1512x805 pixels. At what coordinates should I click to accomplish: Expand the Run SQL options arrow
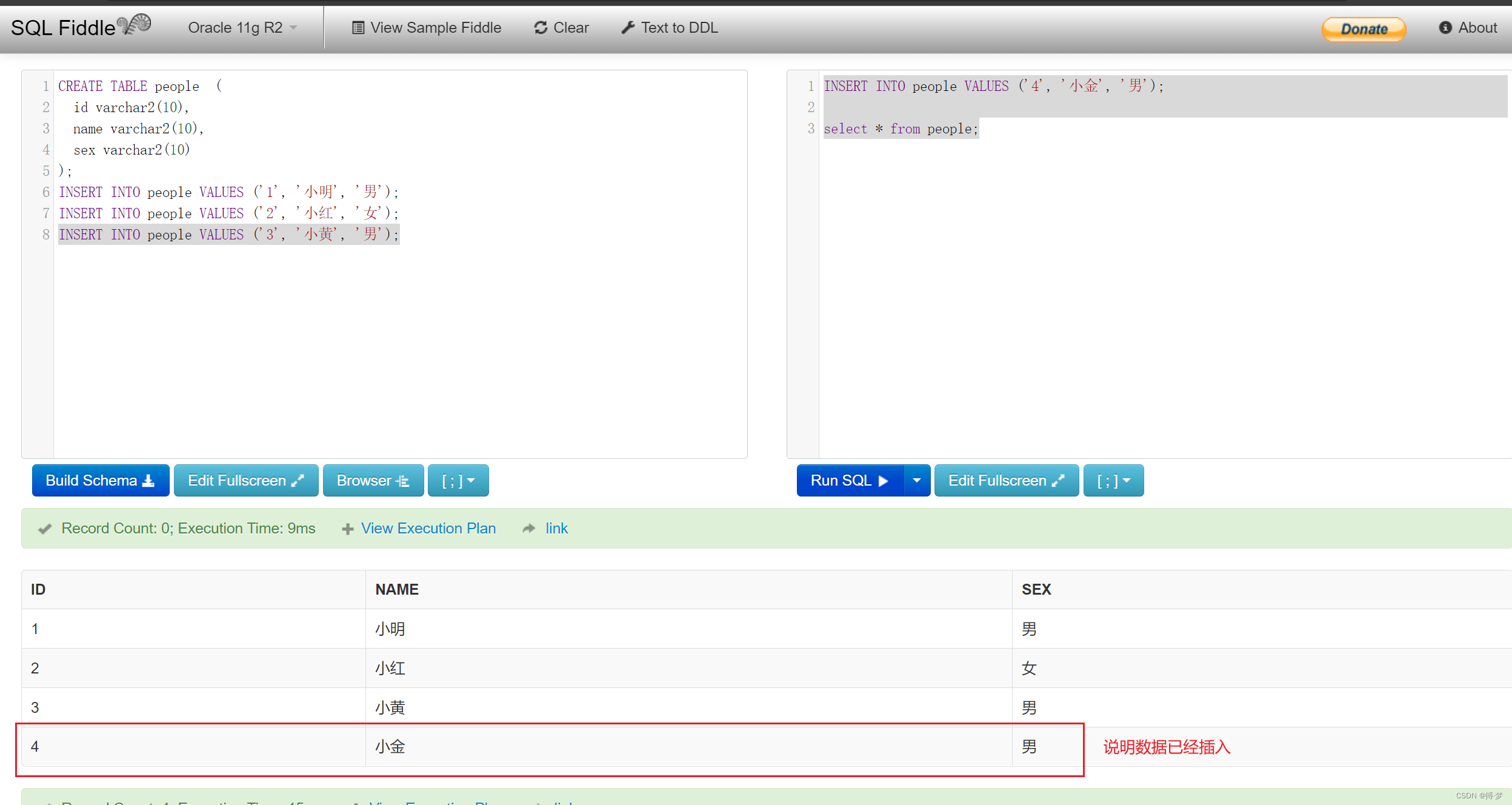tap(917, 481)
